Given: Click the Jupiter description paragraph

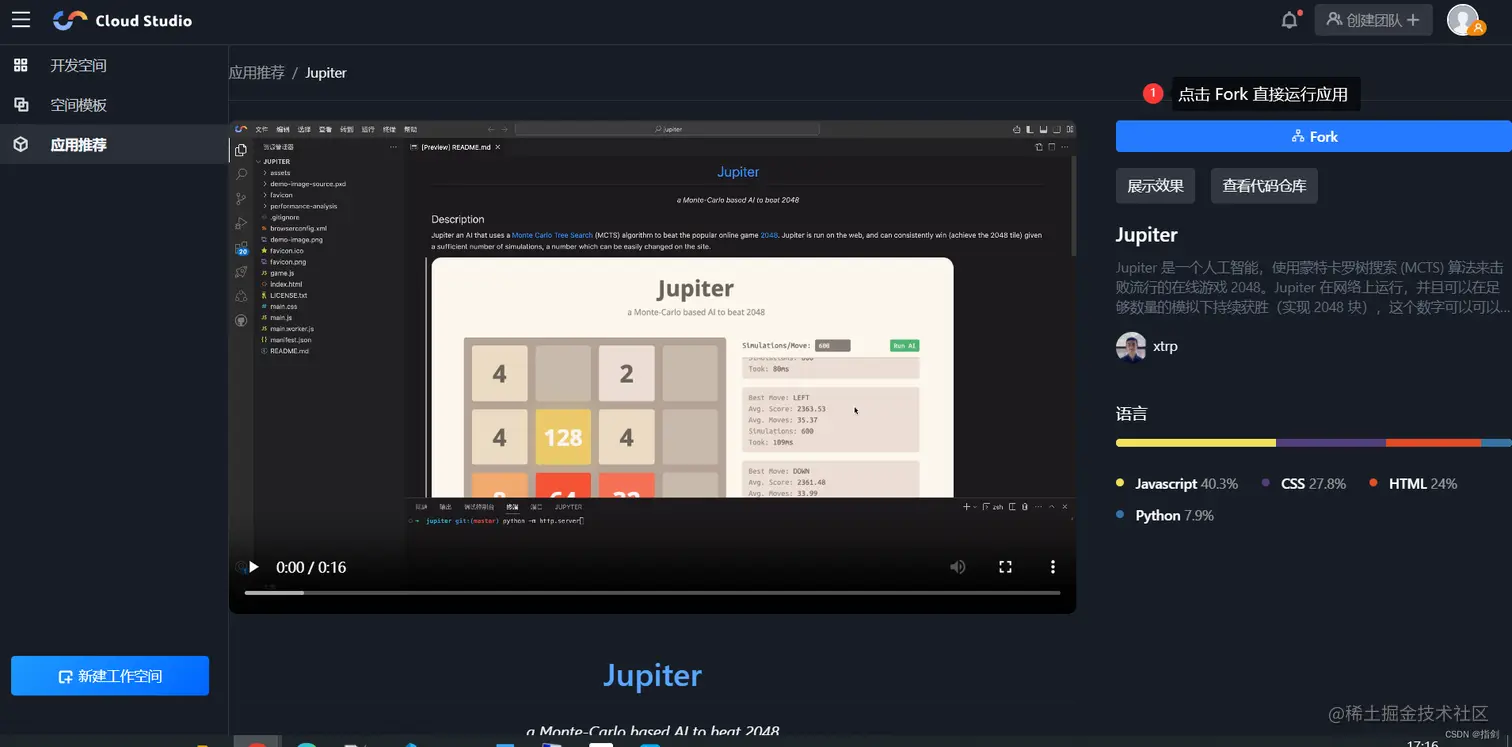Looking at the screenshot, I should click(1313, 288).
